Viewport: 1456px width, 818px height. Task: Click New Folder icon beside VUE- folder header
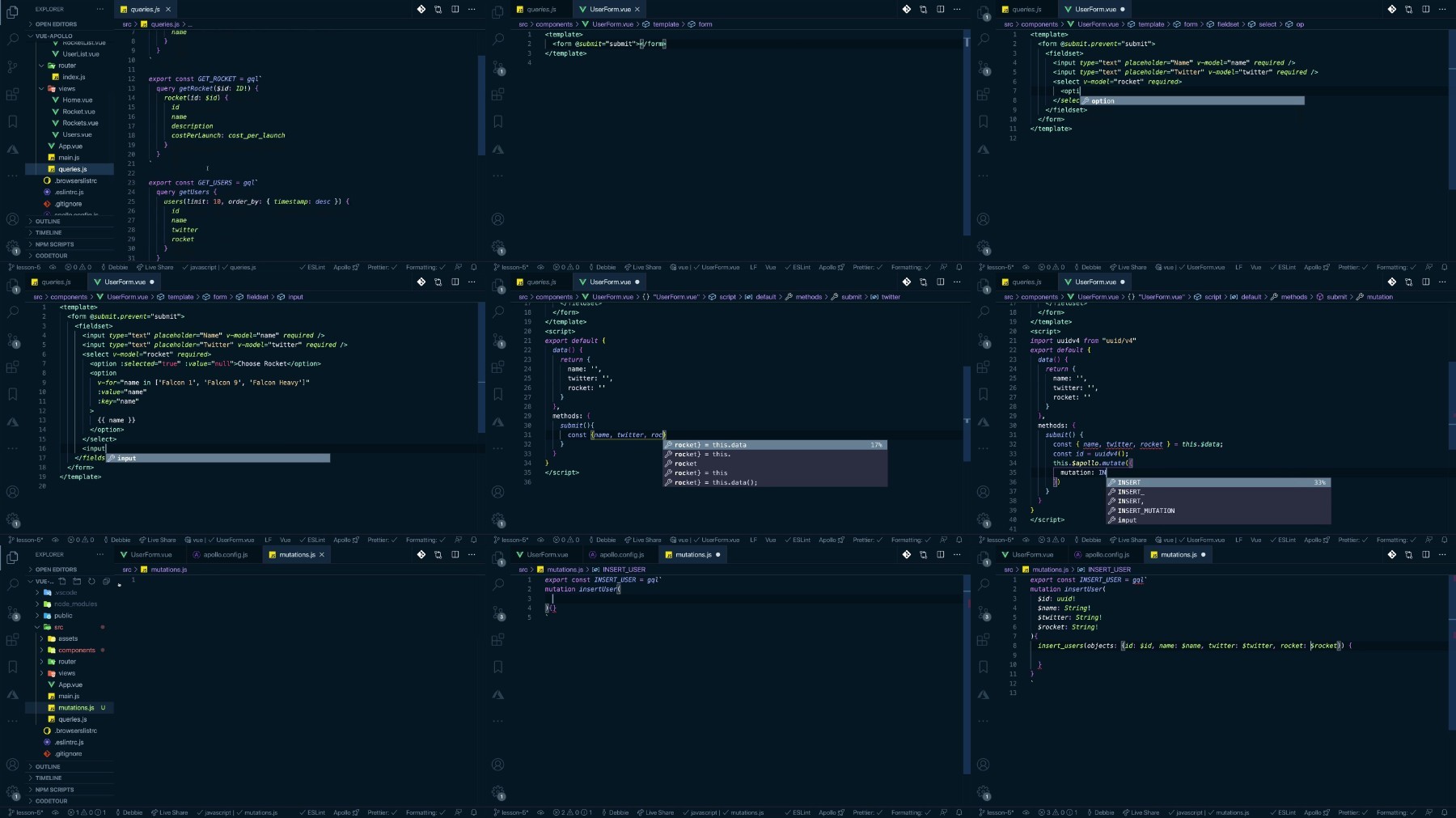(77, 581)
